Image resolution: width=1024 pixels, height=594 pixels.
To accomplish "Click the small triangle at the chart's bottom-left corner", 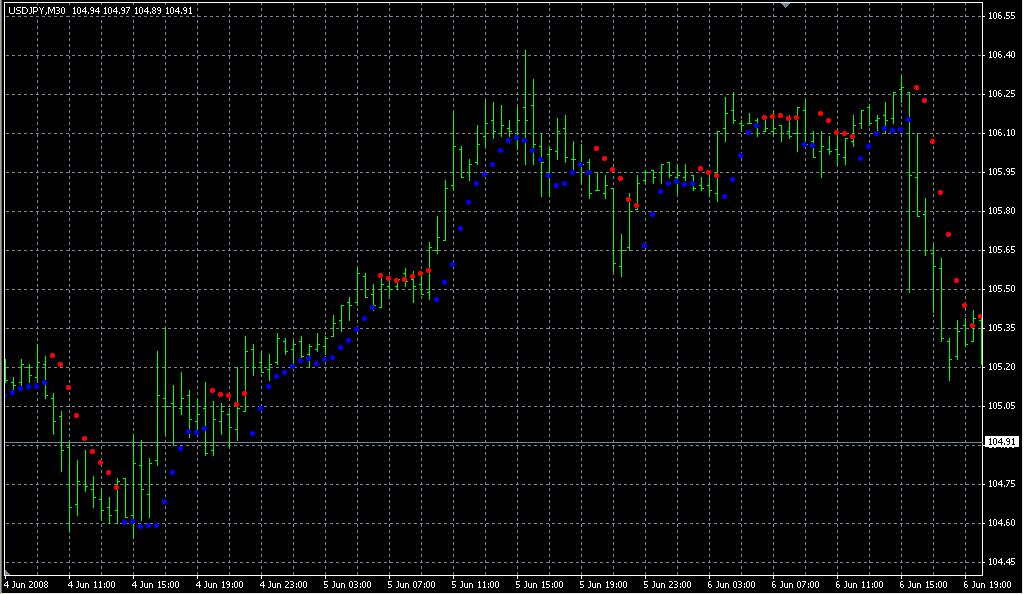I will coord(7,573).
